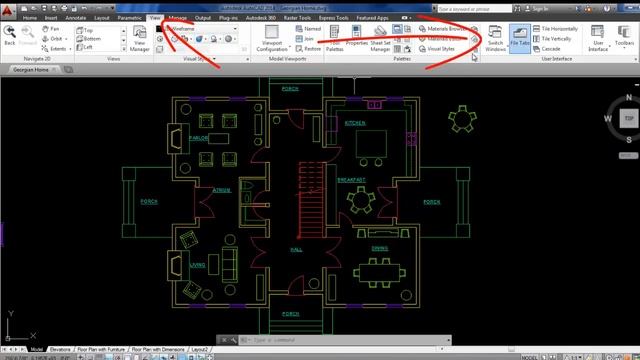Screen dimensions: 640x360
Task: Click the BREAKFAST room label
Action: coord(351,180)
